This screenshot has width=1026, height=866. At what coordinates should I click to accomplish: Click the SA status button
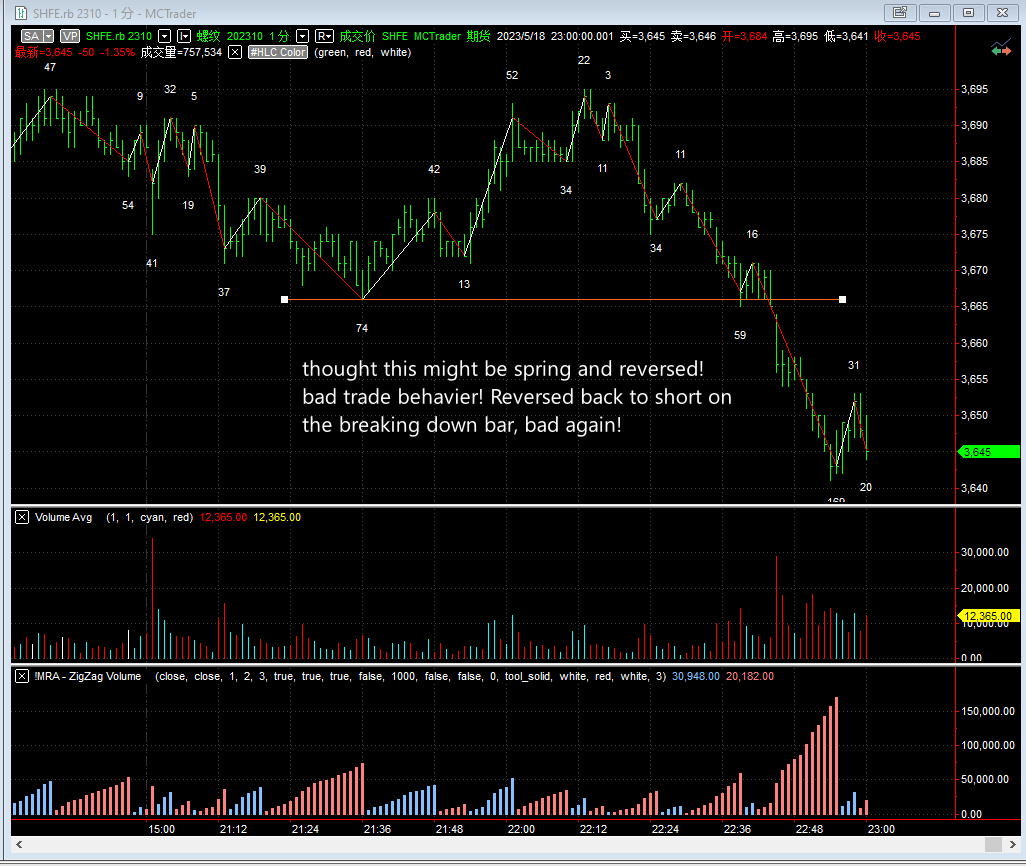[x=31, y=36]
